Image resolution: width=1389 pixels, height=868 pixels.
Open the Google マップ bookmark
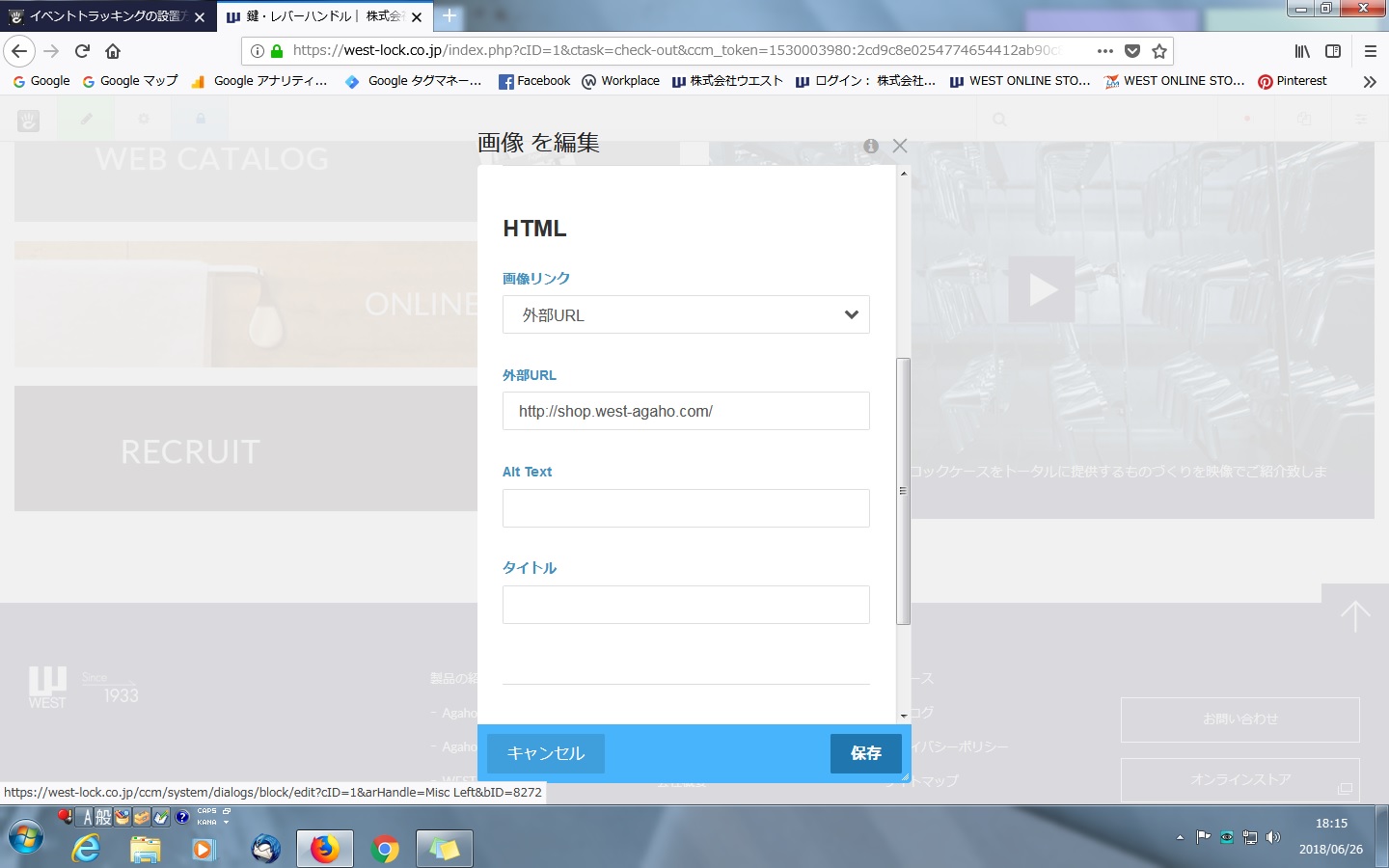[130, 81]
